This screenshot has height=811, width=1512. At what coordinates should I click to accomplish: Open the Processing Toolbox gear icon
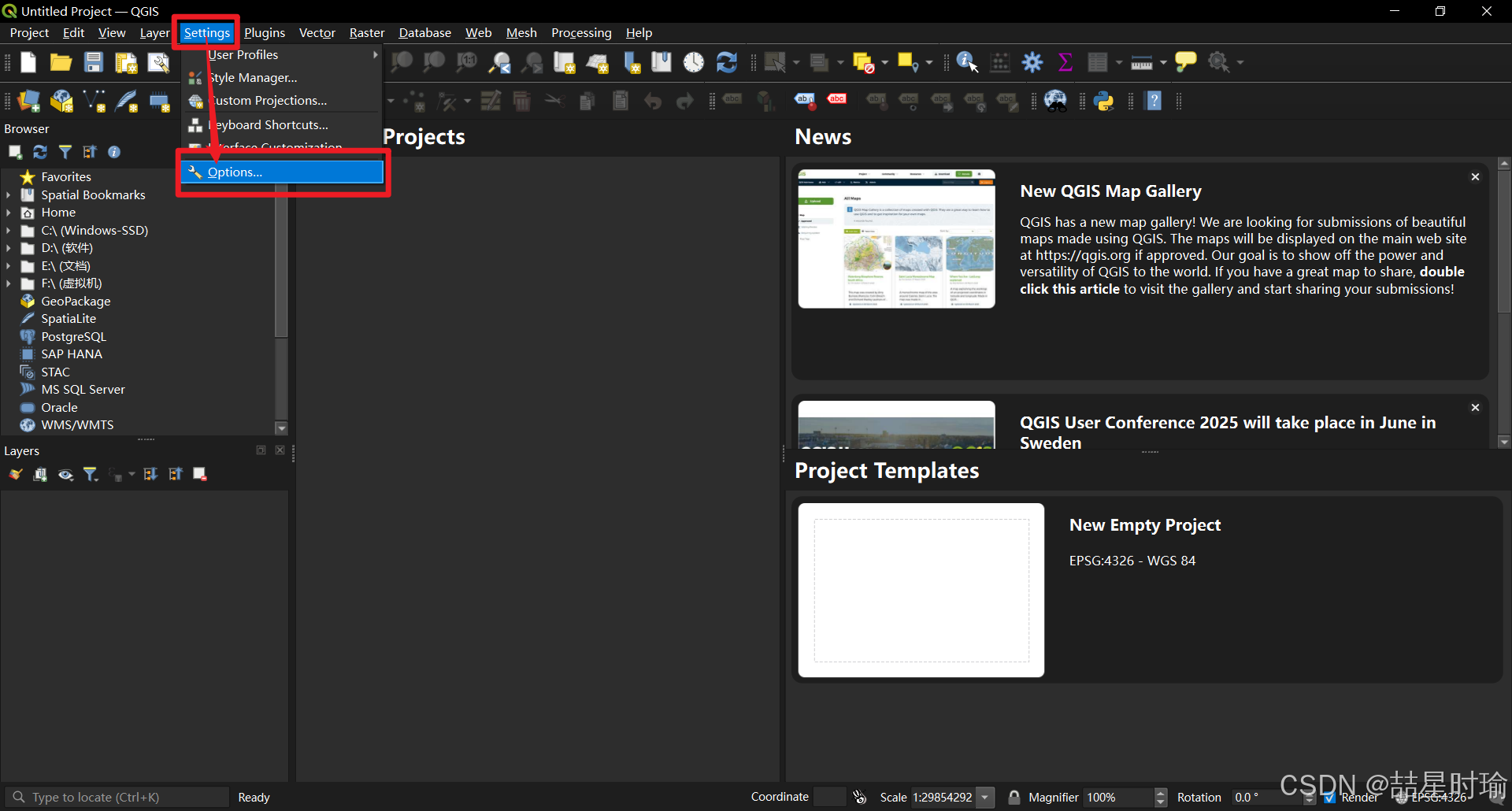pos(1032,62)
